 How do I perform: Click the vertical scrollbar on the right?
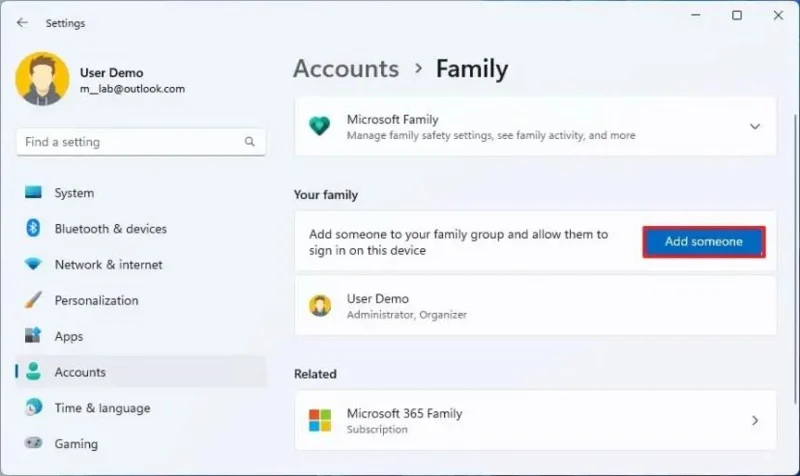(795, 258)
